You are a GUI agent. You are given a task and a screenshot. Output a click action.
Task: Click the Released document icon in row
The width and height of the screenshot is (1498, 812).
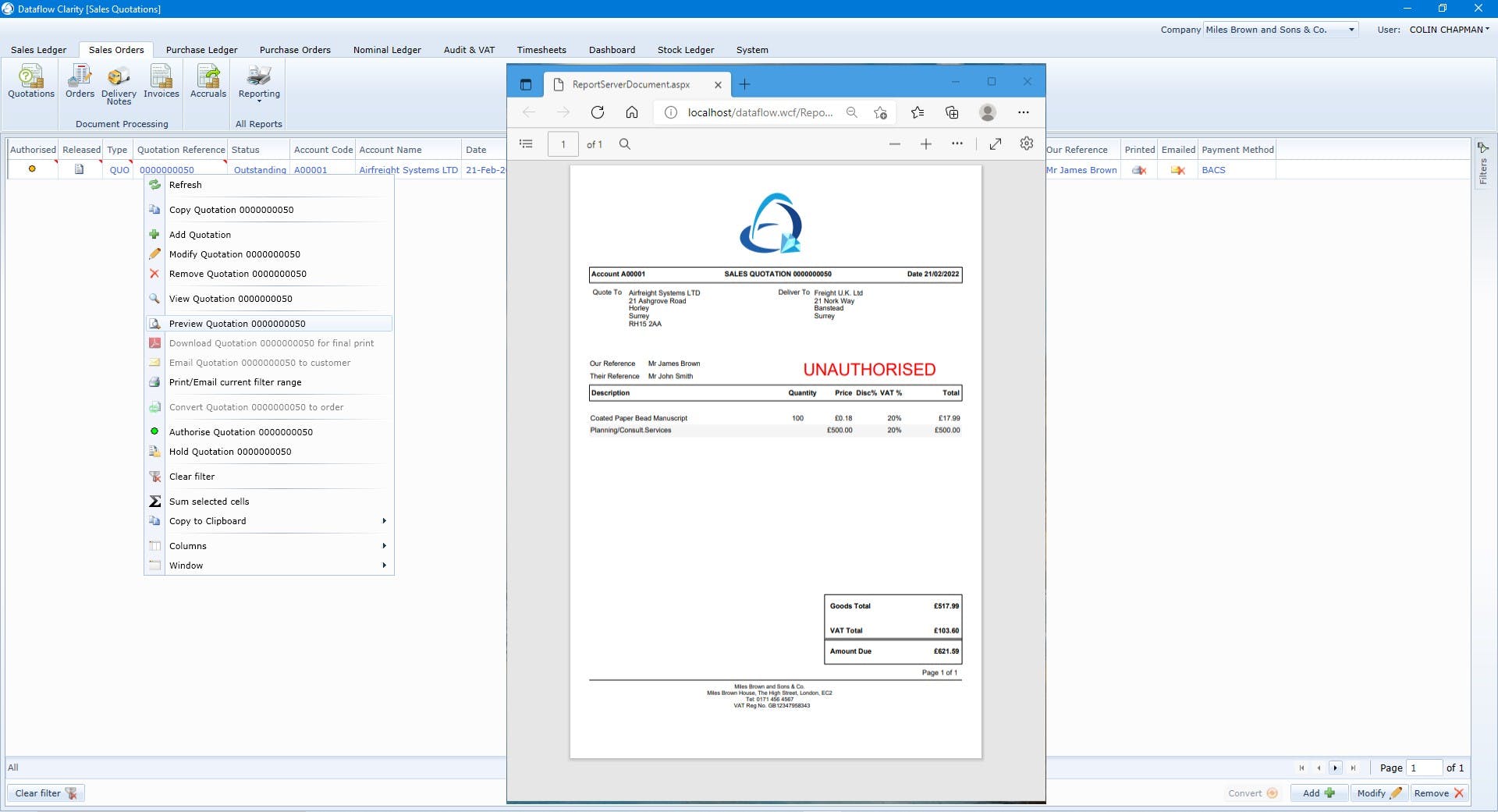pyautogui.click(x=79, y=169)
